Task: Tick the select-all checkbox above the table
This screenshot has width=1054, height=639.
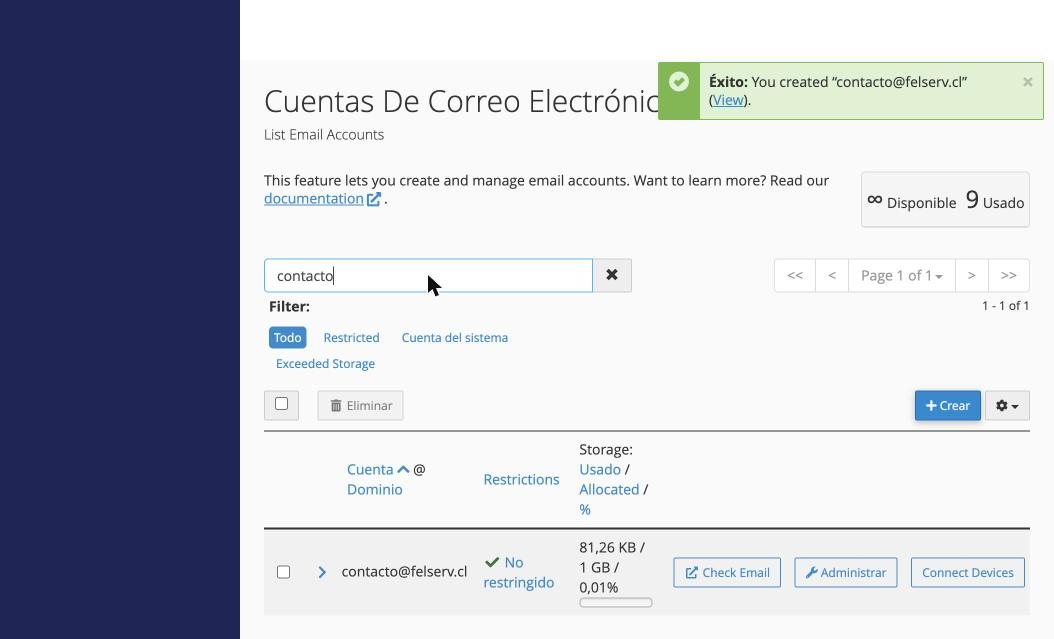Action: (282, 404)
